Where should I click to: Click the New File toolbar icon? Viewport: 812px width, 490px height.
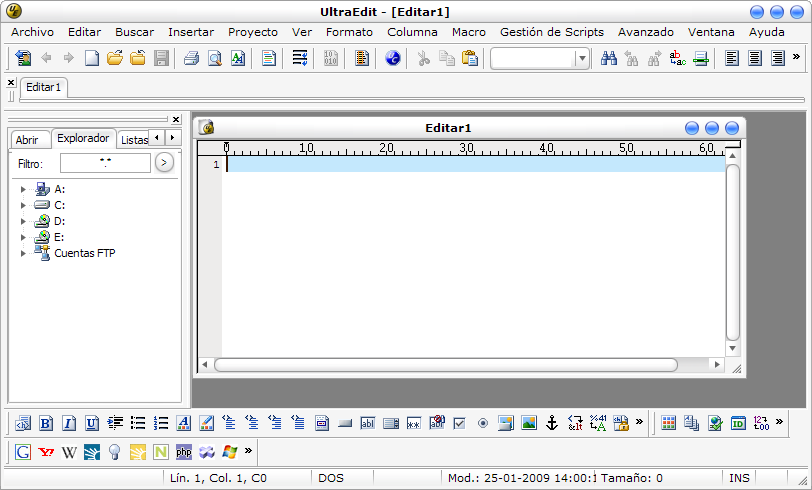pyautogui.click(x=92, y=59)
